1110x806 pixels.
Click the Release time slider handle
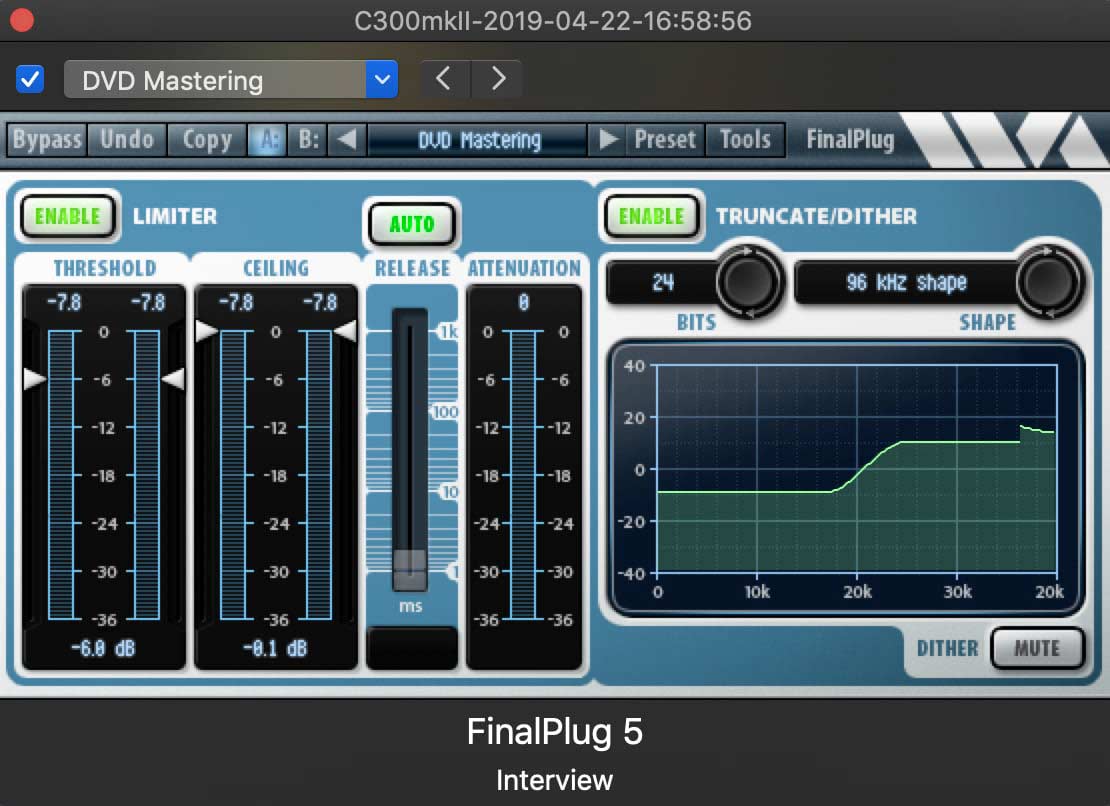coord(410,569)
